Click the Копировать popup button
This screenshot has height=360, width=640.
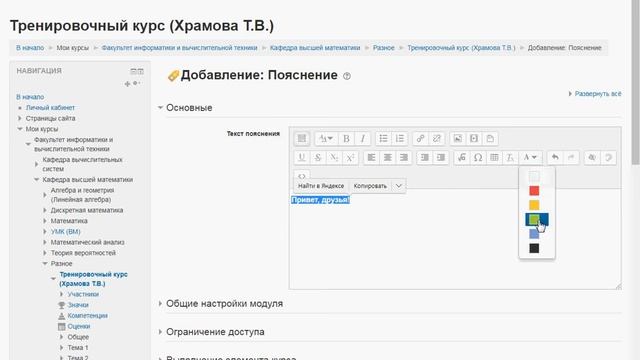coord(370,186)
